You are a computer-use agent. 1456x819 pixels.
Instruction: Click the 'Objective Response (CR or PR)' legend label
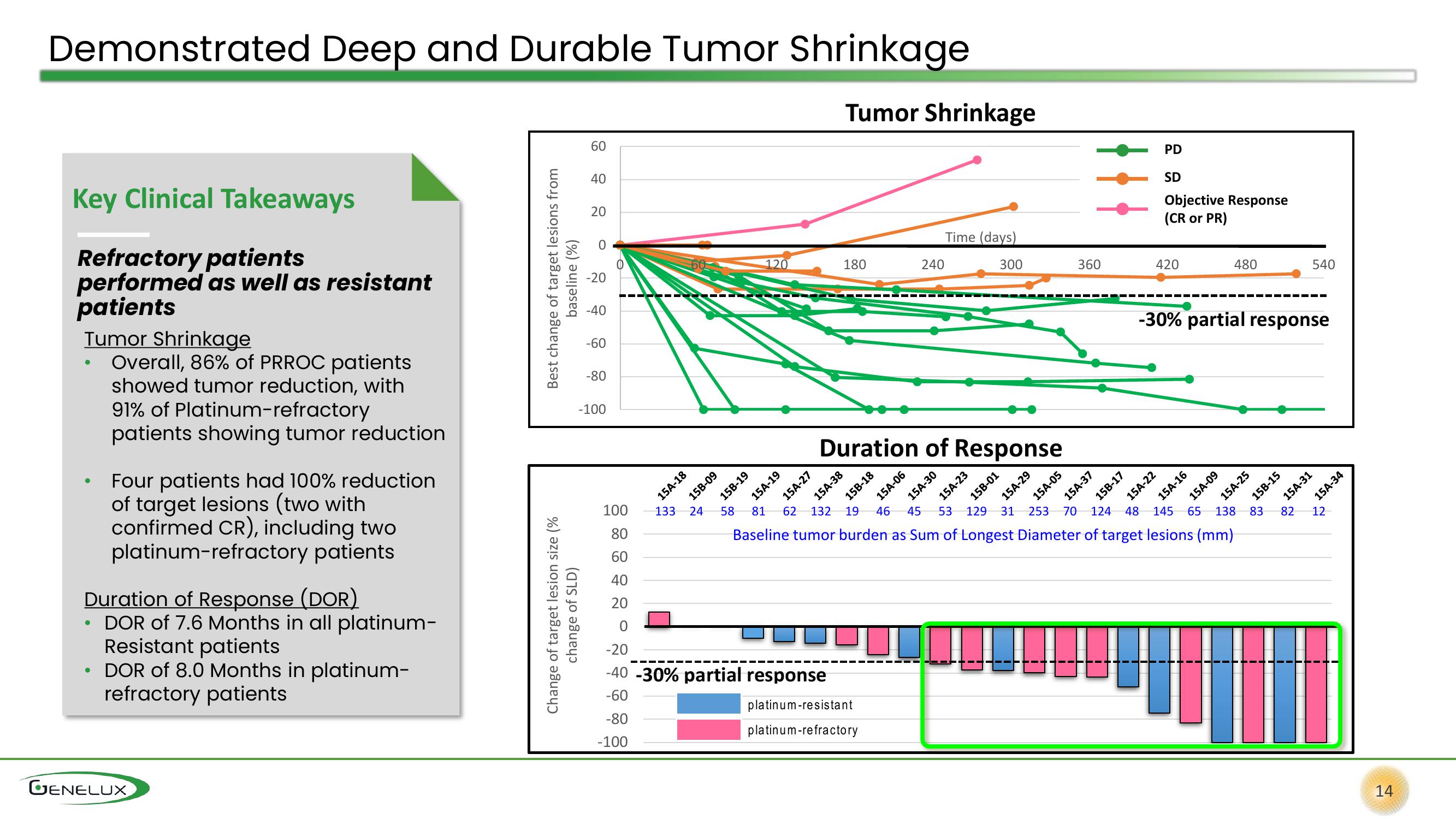tap(1226, 209)
